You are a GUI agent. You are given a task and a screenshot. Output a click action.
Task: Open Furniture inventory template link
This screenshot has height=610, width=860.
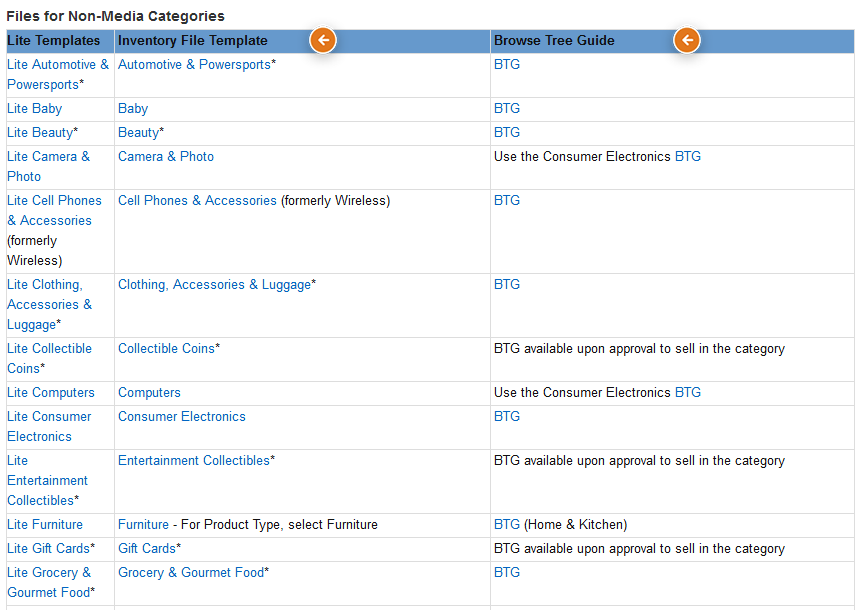(143, 525)
